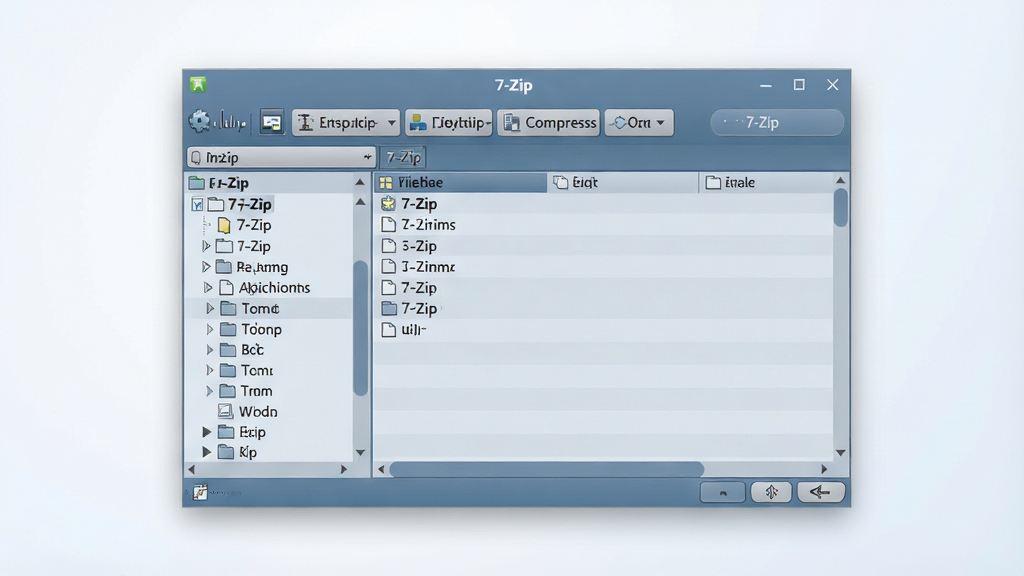Expand the Kip folder in the tree
Viewport: 1024px width, 576px height.
(x=206, y=452)
